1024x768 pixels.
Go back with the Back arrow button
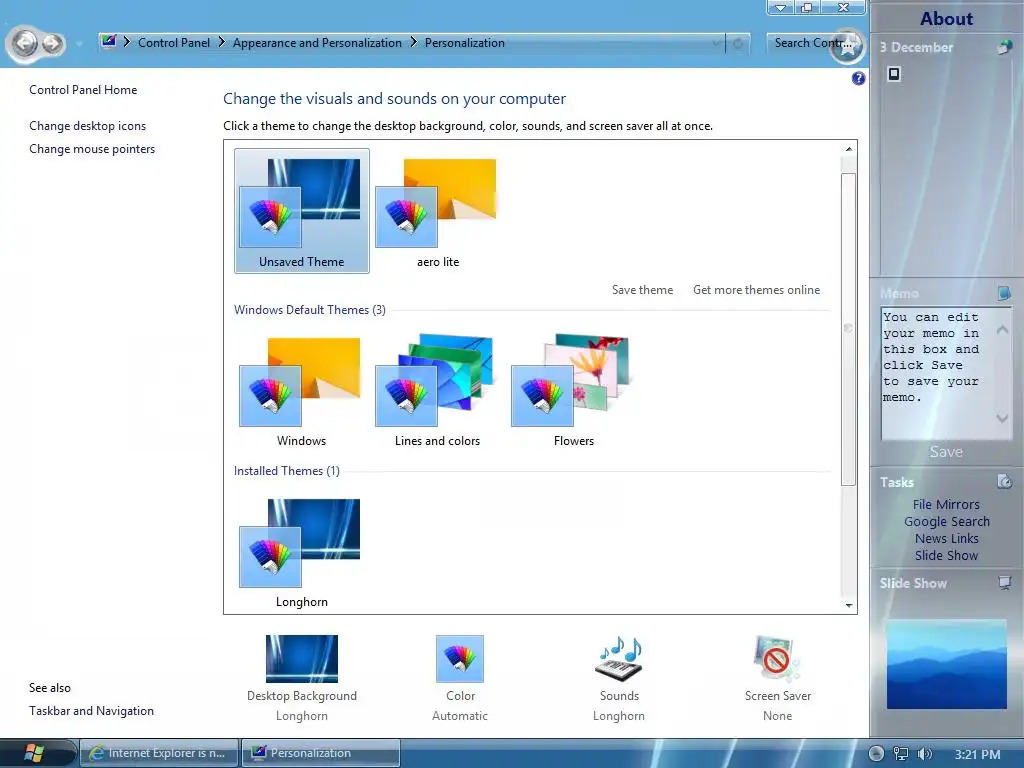[x=26, y=43]
